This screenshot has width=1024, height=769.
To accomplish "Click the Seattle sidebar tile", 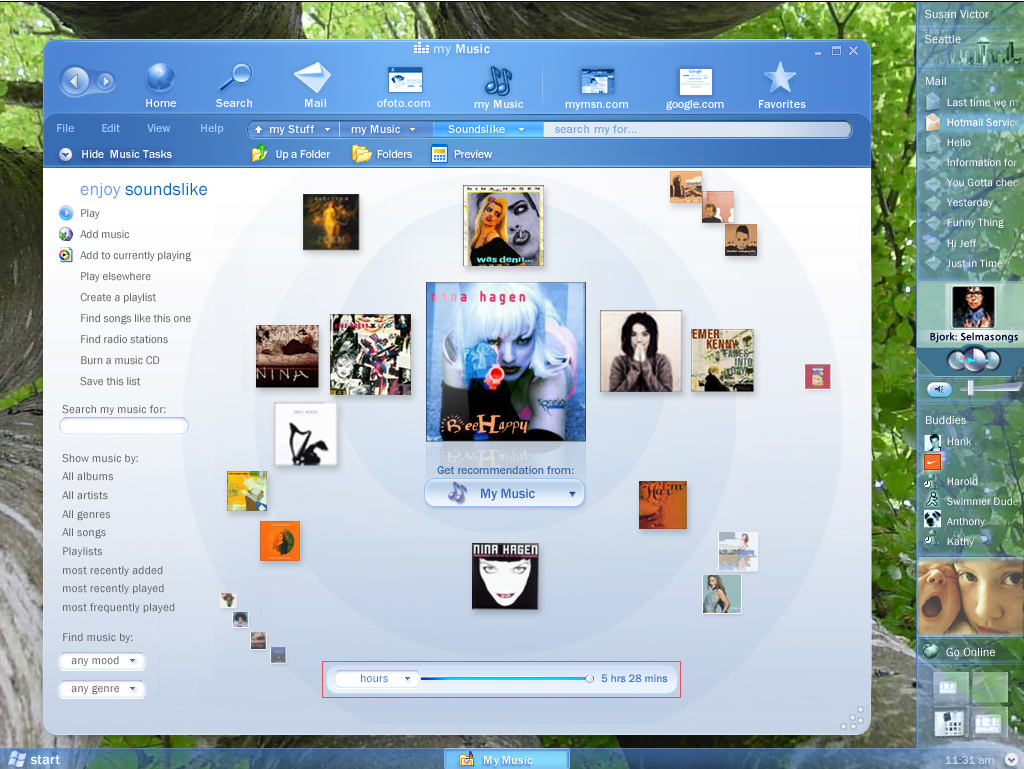I will pos(970,48).
